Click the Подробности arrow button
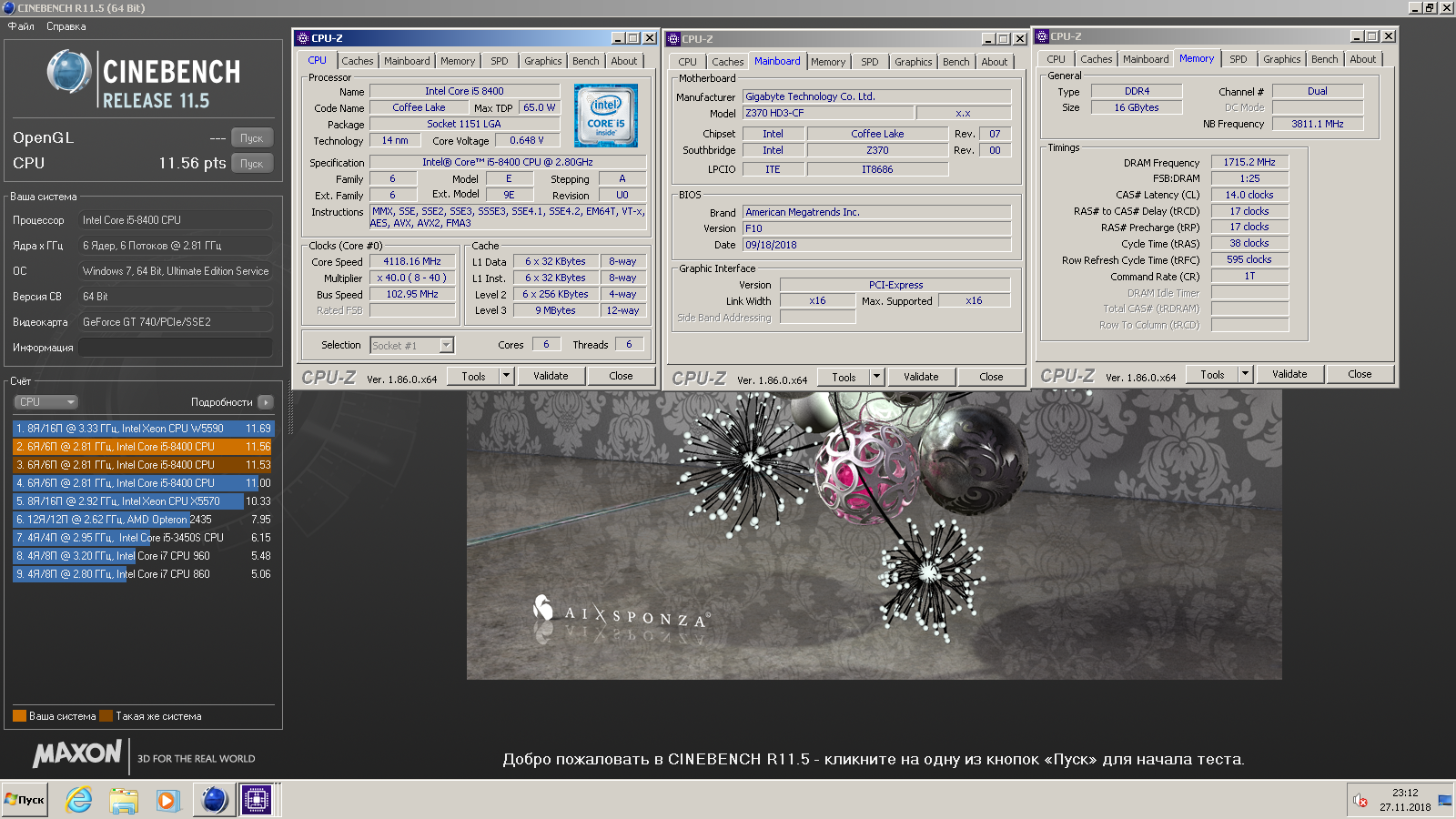 266,402
